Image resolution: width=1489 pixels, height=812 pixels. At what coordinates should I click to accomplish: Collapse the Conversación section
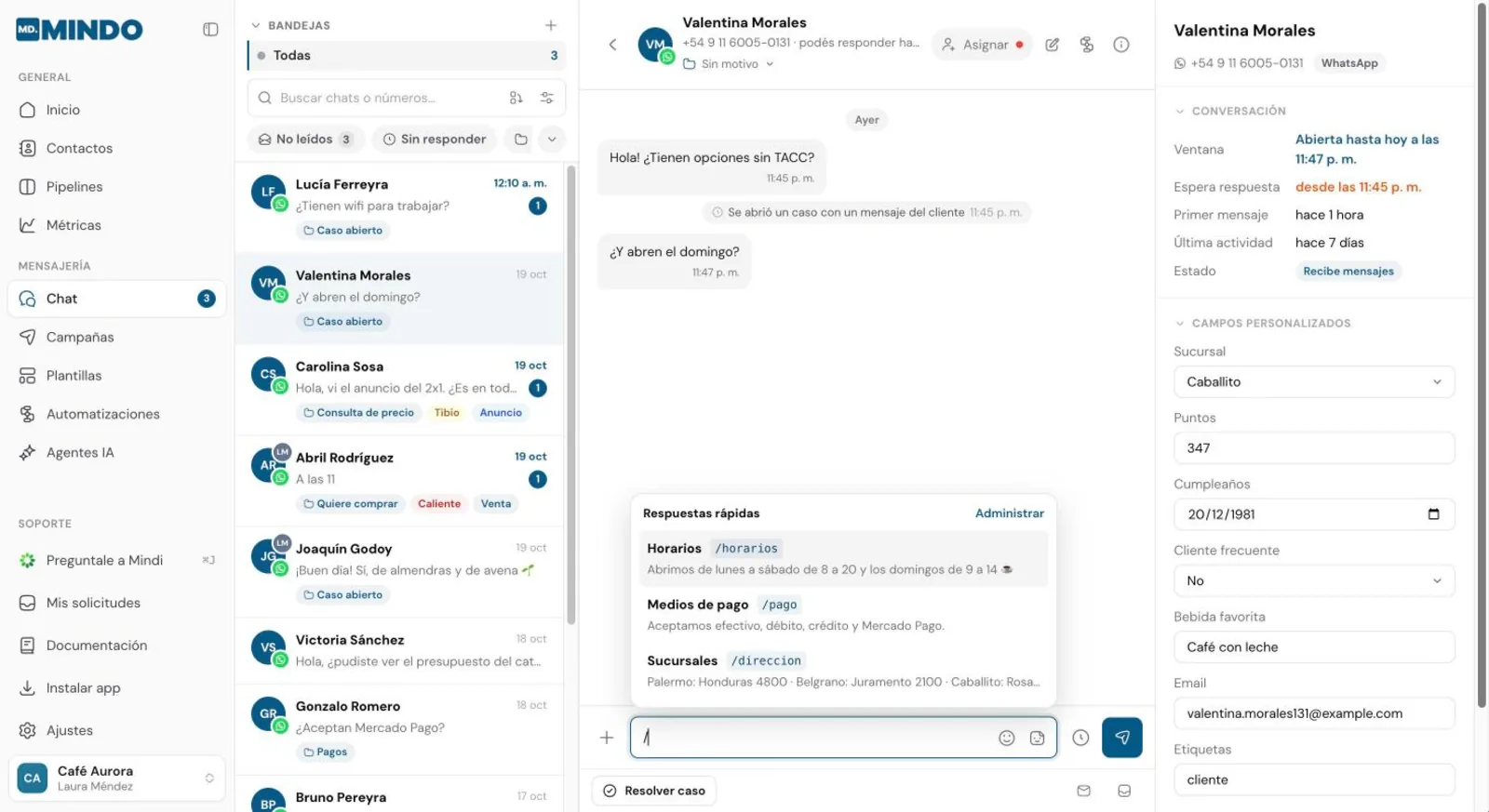click(x=1180, y=111)
